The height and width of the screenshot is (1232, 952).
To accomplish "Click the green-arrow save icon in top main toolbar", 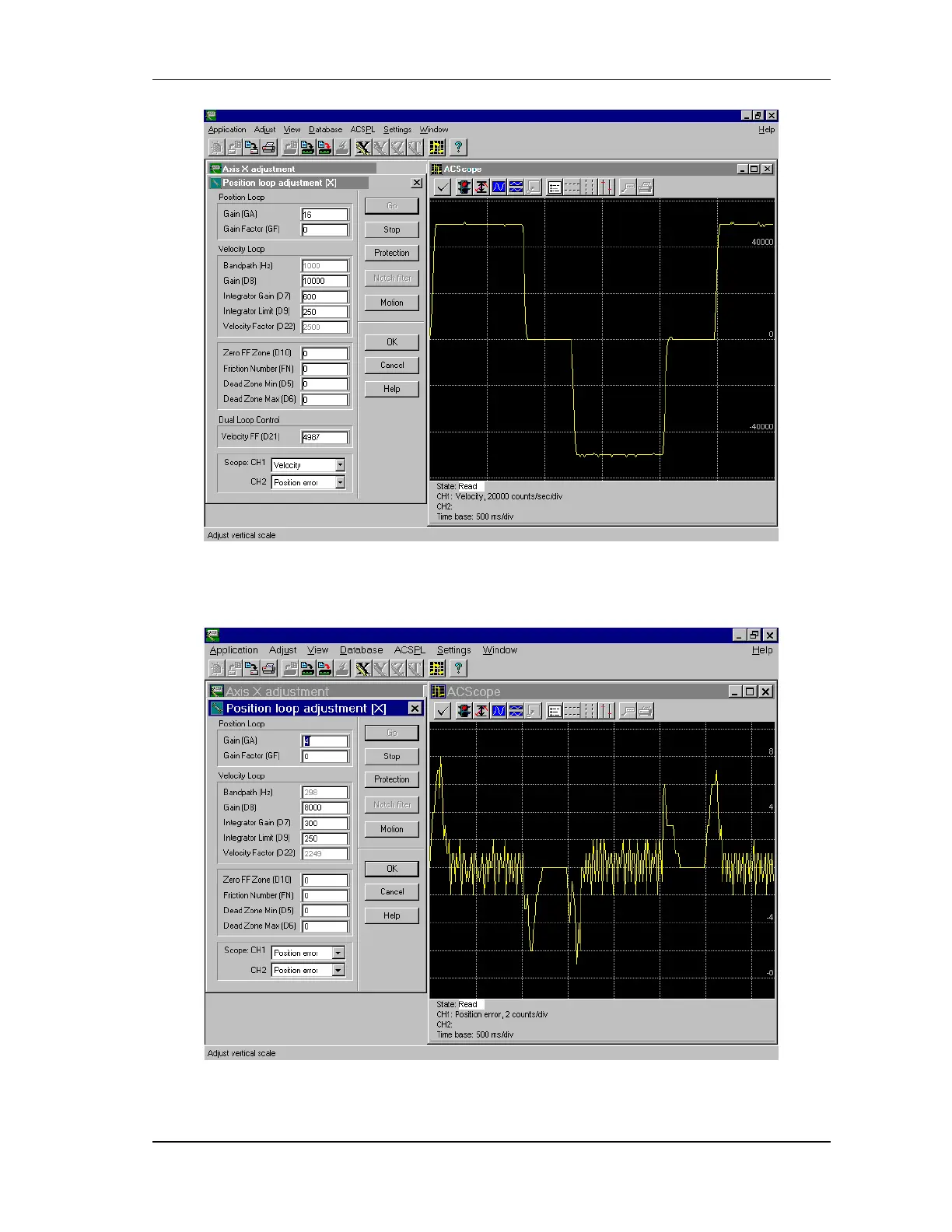I will coord(307,147).
